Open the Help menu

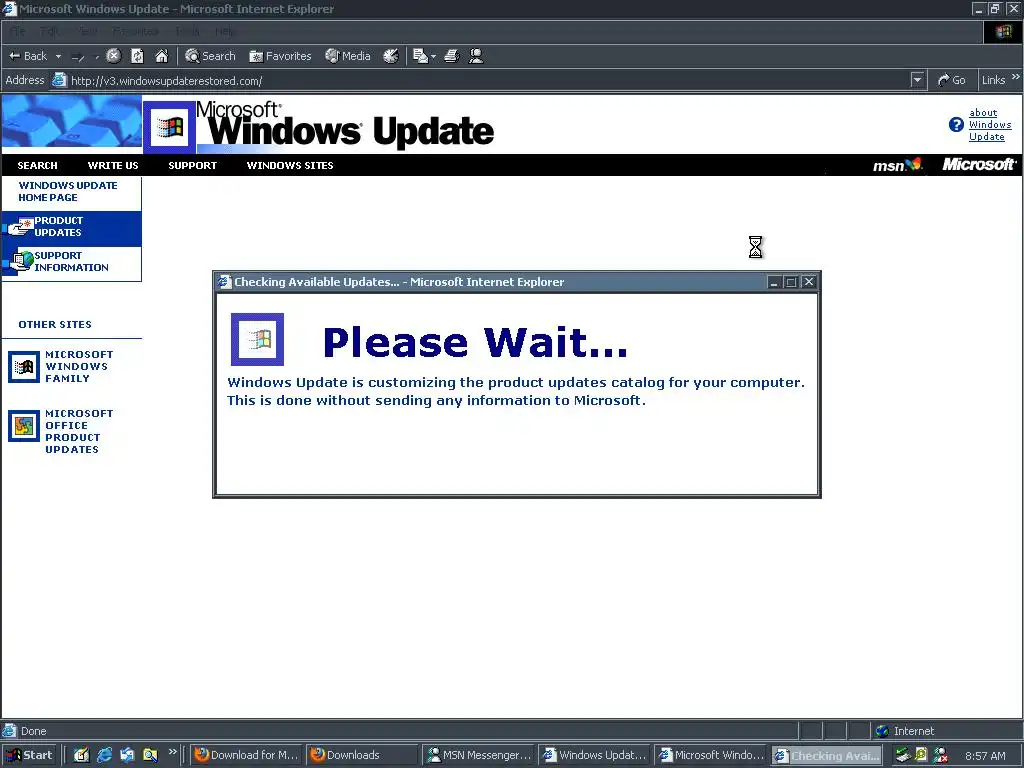(225, 31)
